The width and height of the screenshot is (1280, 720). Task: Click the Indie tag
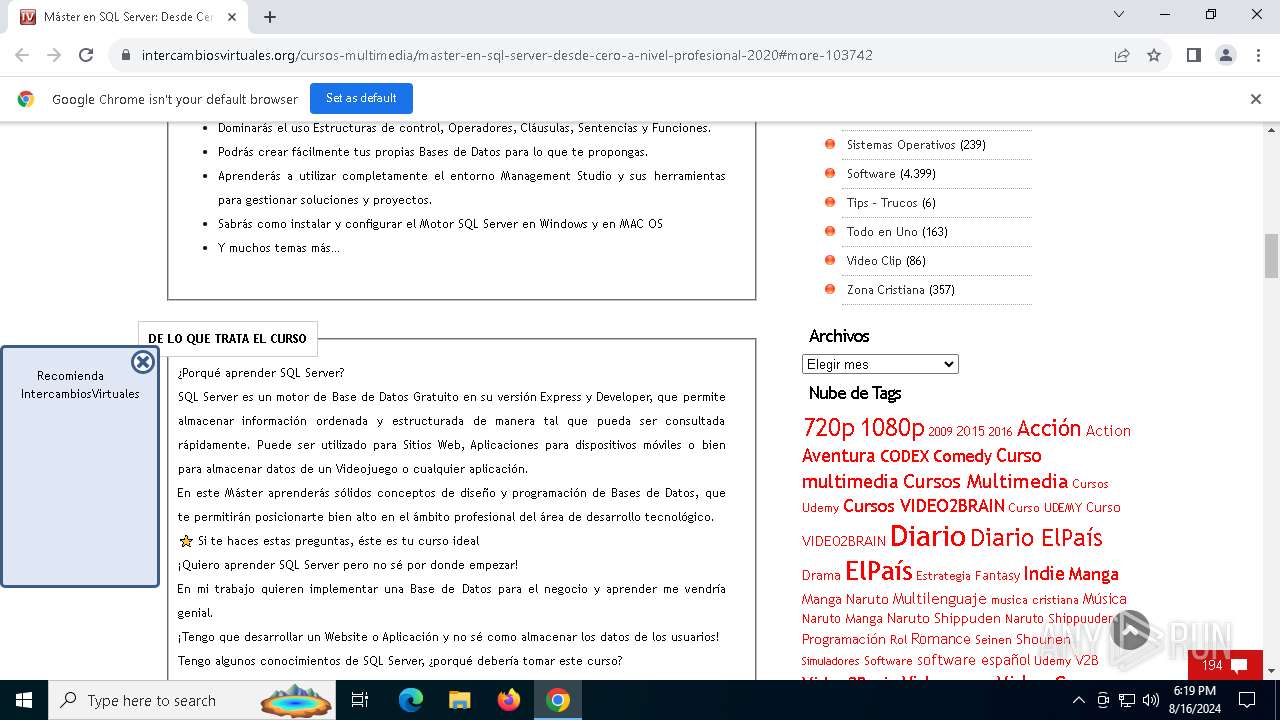1044,574
